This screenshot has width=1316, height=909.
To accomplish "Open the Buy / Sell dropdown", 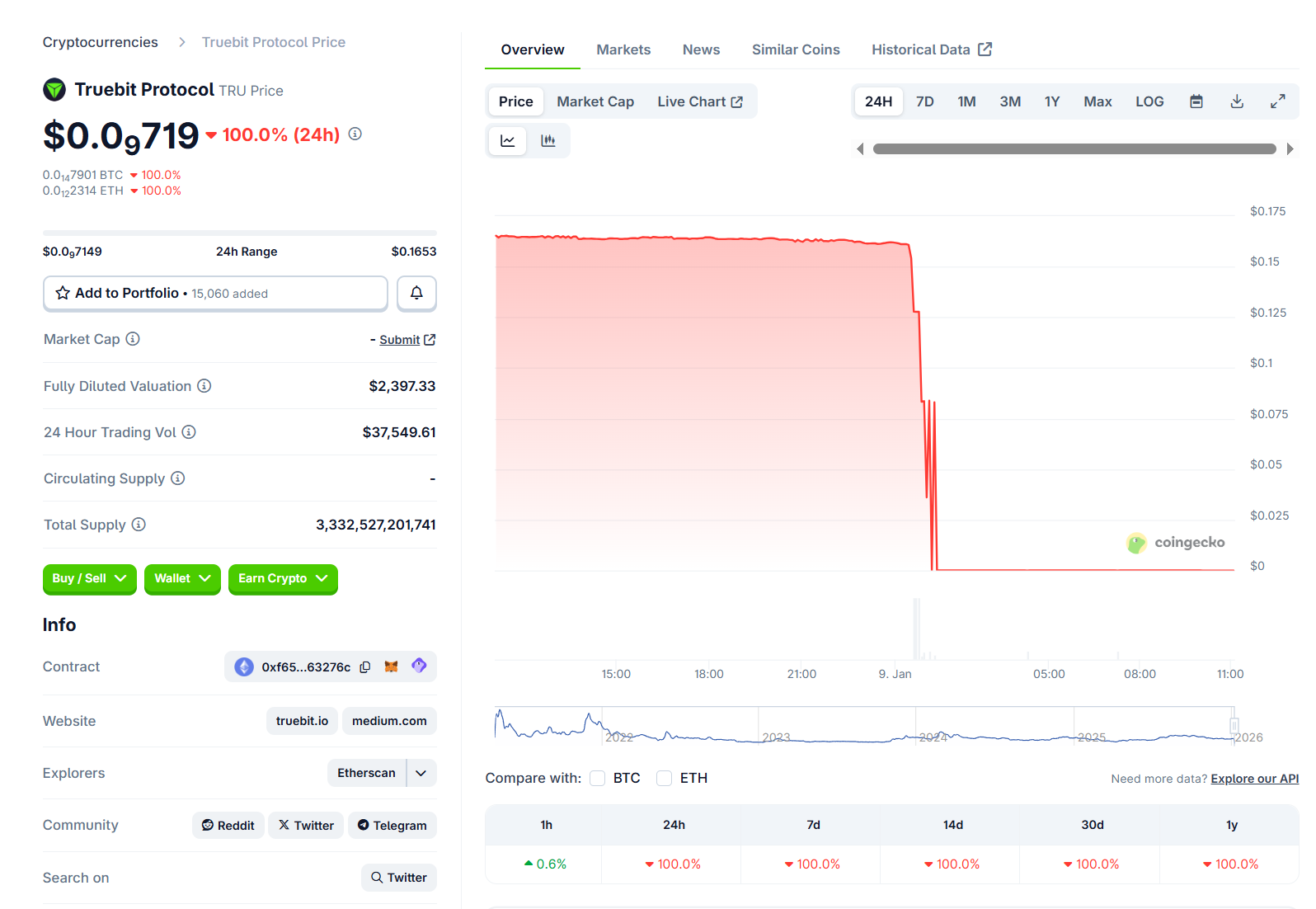I will [x=89, y=578].
